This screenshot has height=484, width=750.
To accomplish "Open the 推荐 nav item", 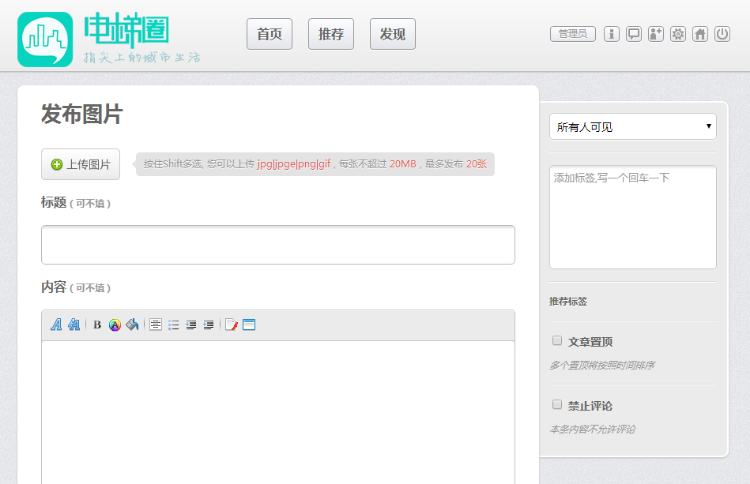I will pos(331,34).
